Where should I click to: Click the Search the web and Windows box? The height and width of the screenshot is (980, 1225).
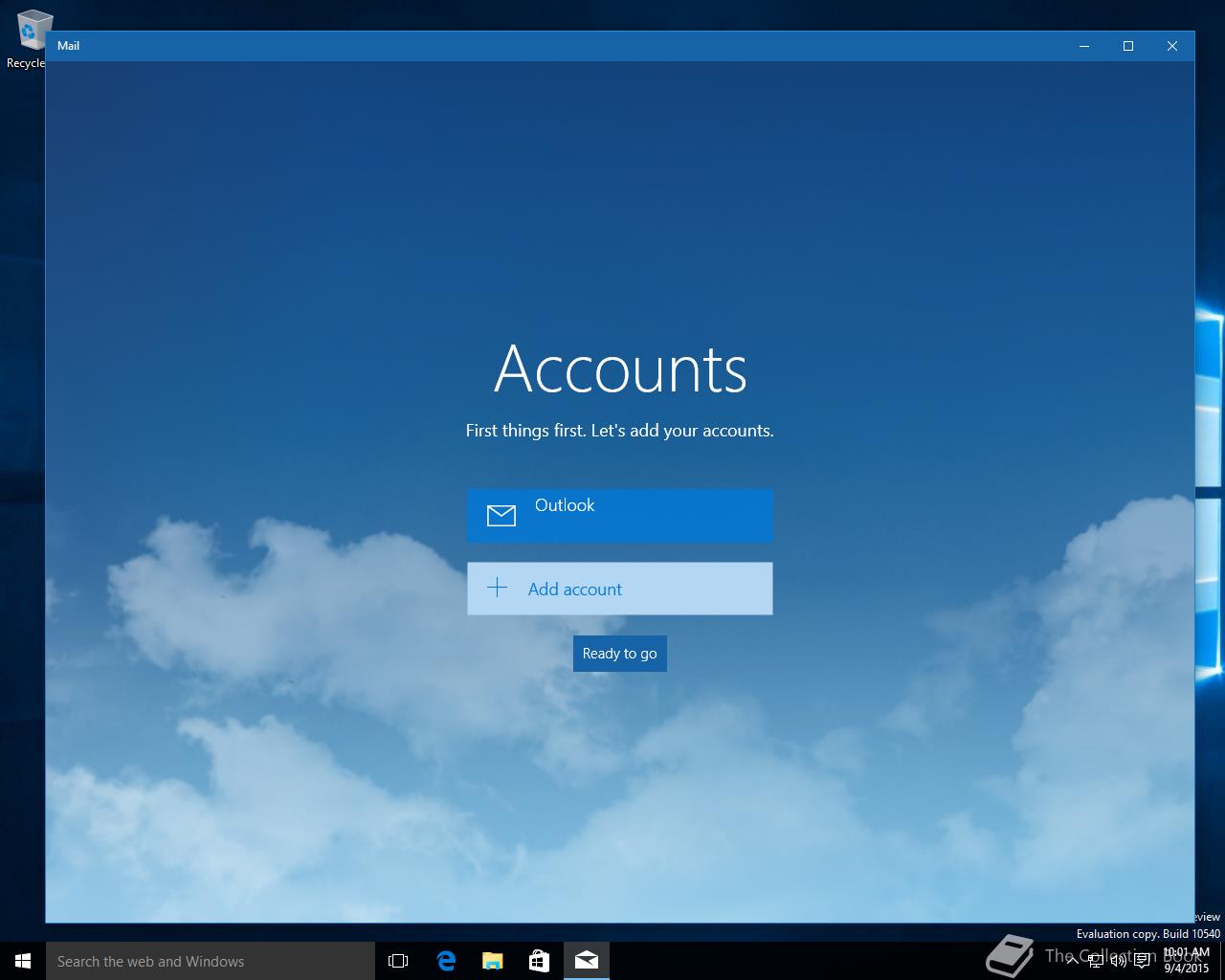click(211, 961)
